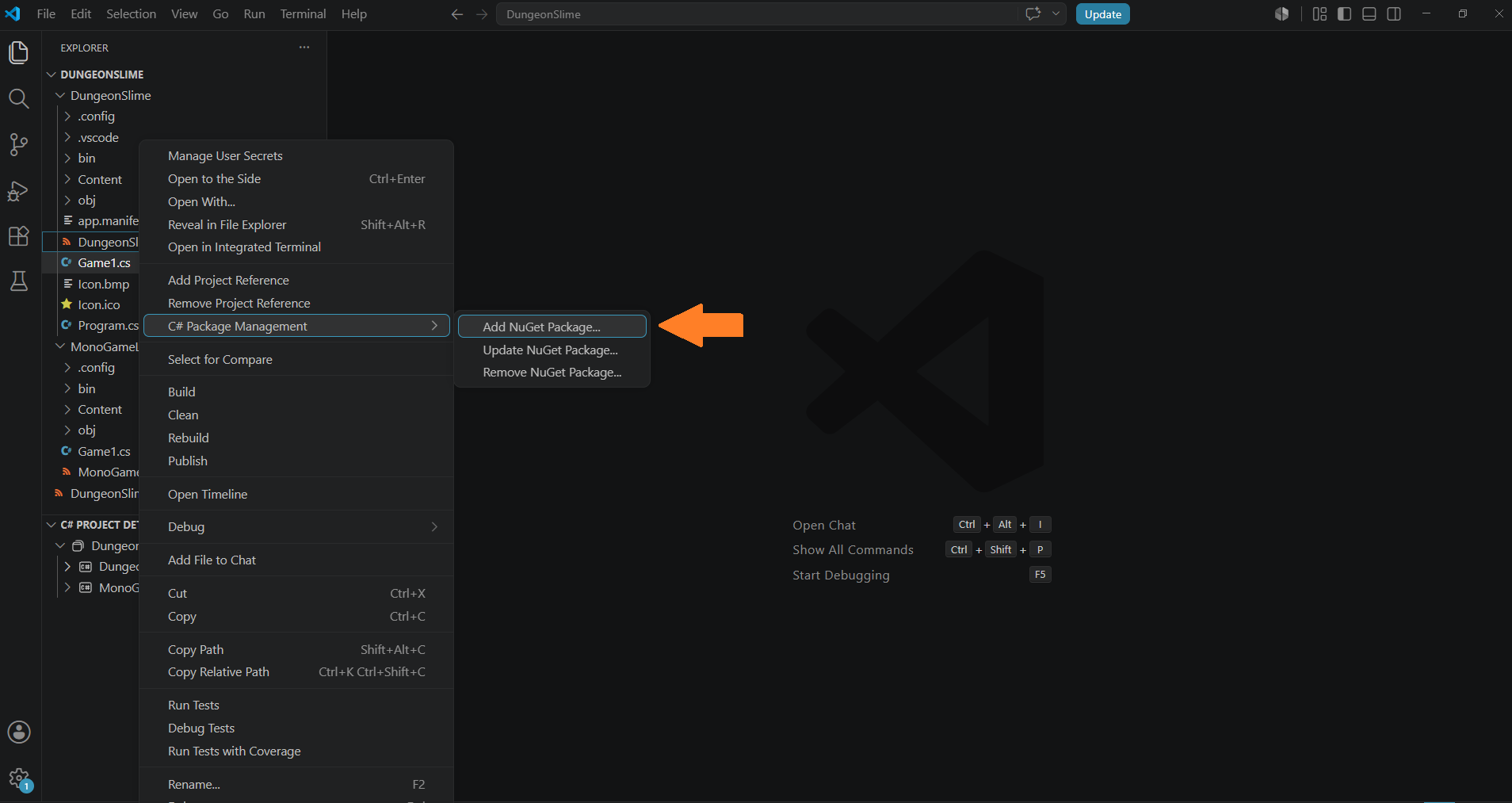
Task: Choose Select for Compare
Action: tap(296, 360)
